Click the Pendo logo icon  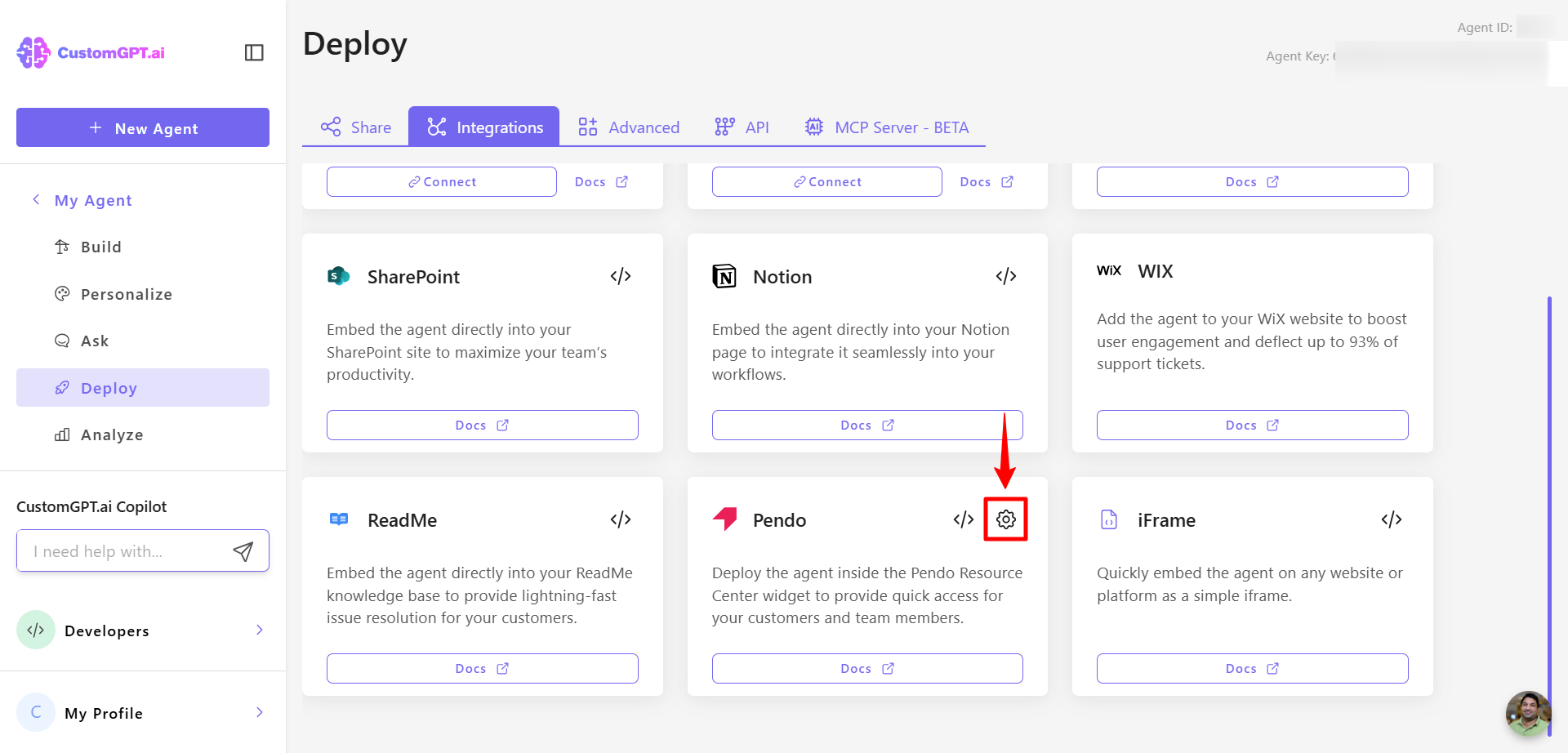coord(724,519)
